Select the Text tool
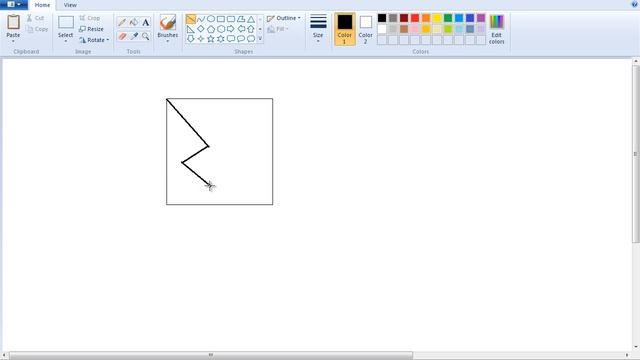Viewport: 640px width, 360px height. [146, 22]
